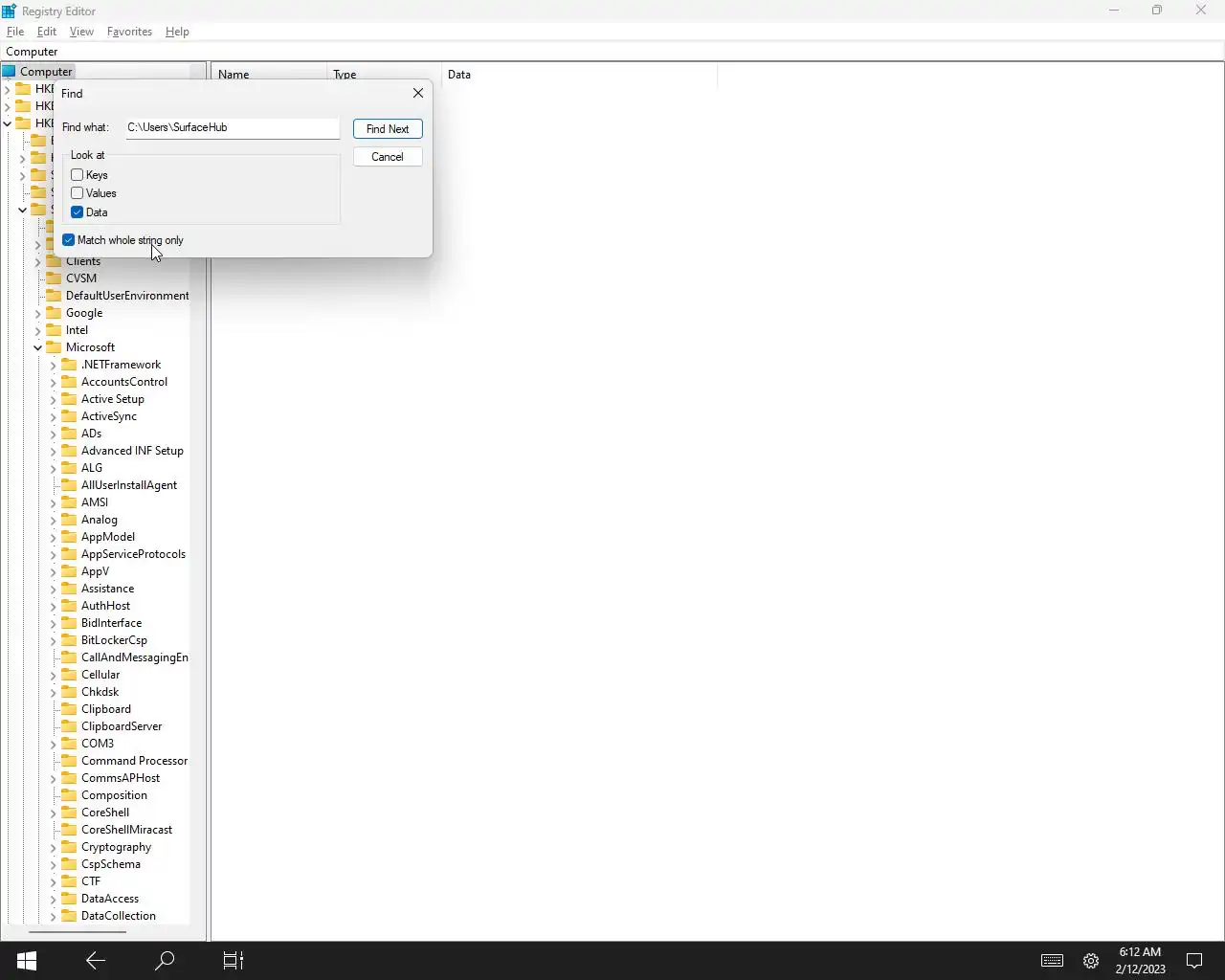
Task: Toggle Match whole string only
Action: (x=69, y=240)
